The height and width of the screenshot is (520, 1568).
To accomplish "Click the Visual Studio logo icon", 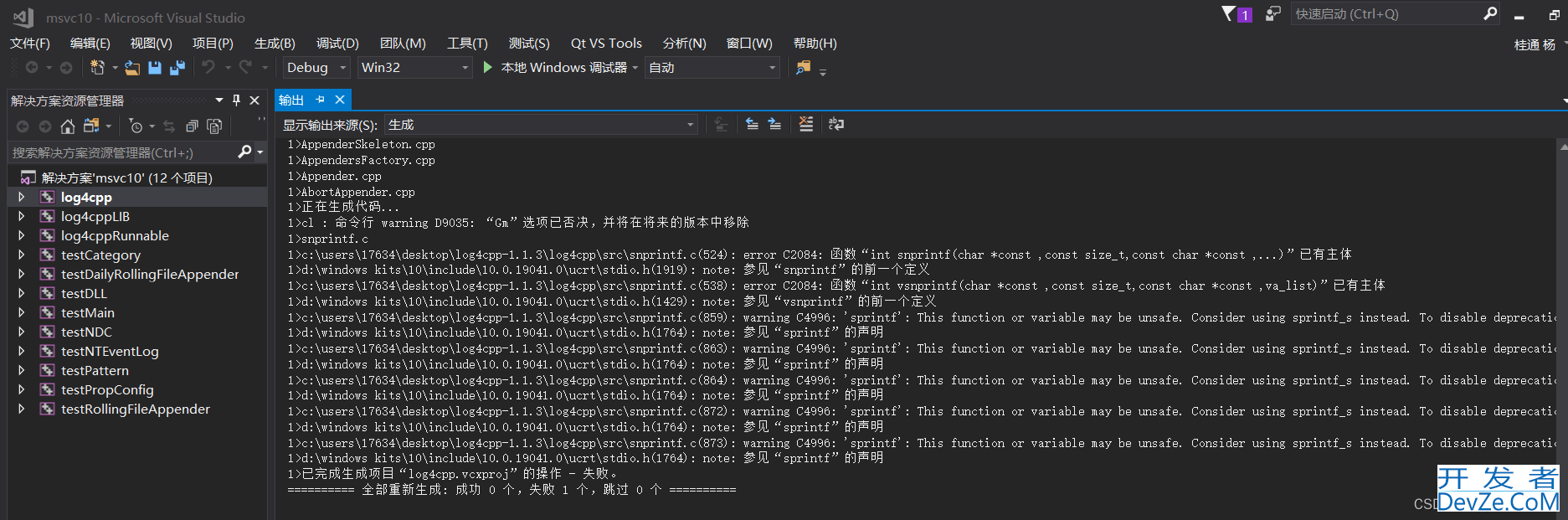I will pyautogui.click(x=23, y=17).
